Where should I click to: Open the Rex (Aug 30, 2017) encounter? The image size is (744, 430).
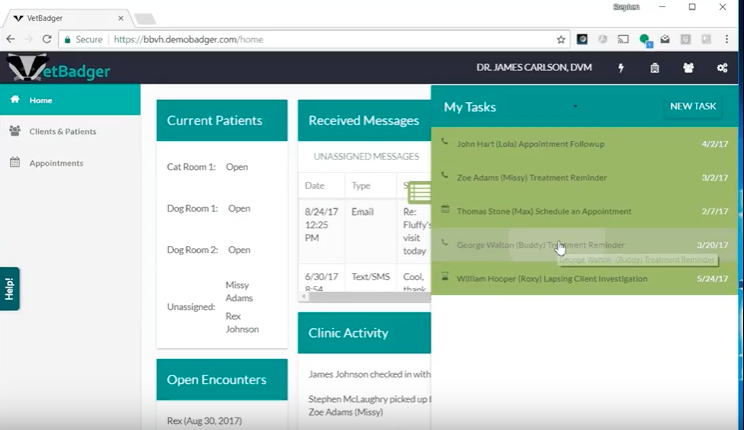coord(204,421)
